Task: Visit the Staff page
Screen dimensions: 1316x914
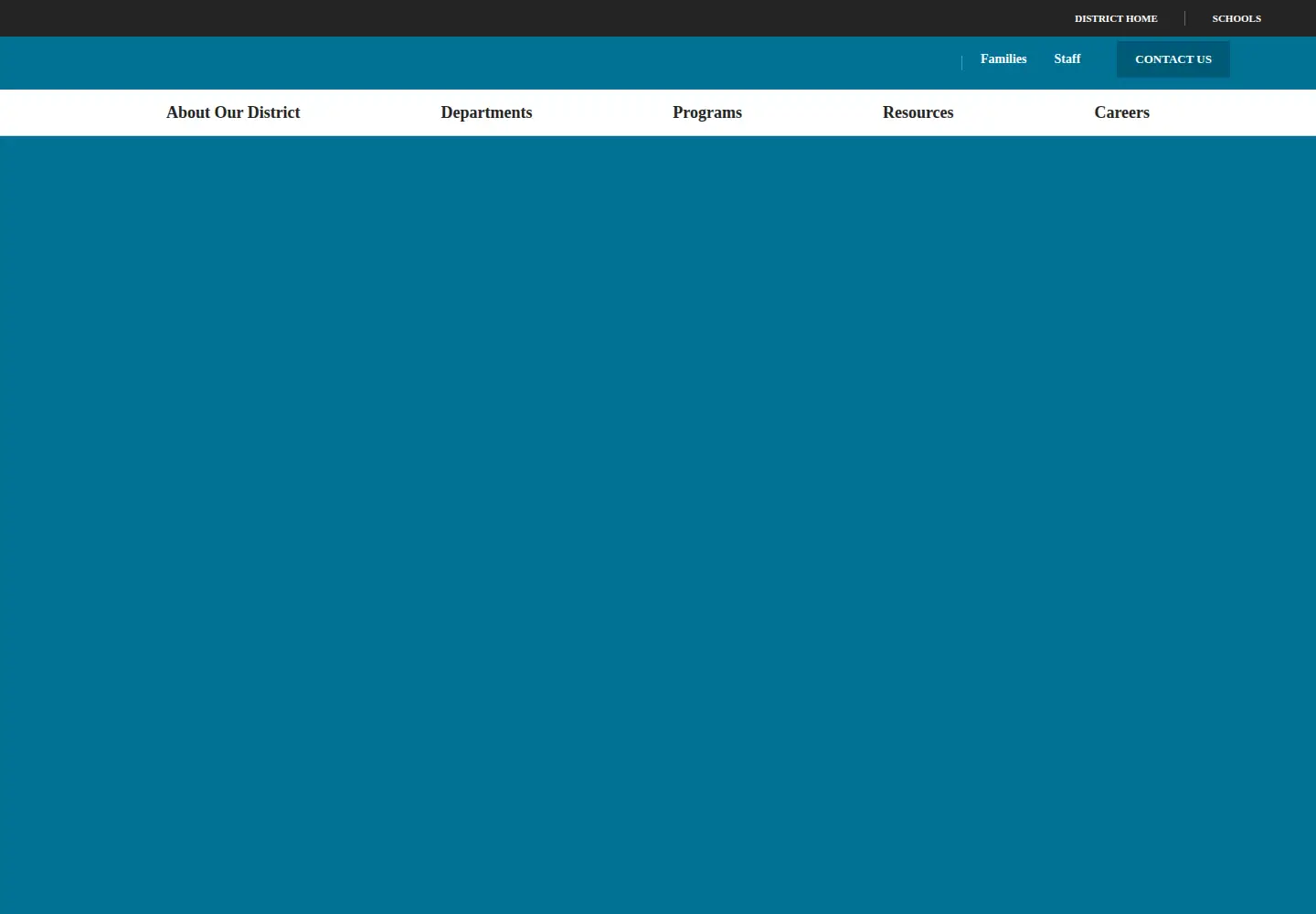Action: pyautogui.click(x=1067, y=58)
